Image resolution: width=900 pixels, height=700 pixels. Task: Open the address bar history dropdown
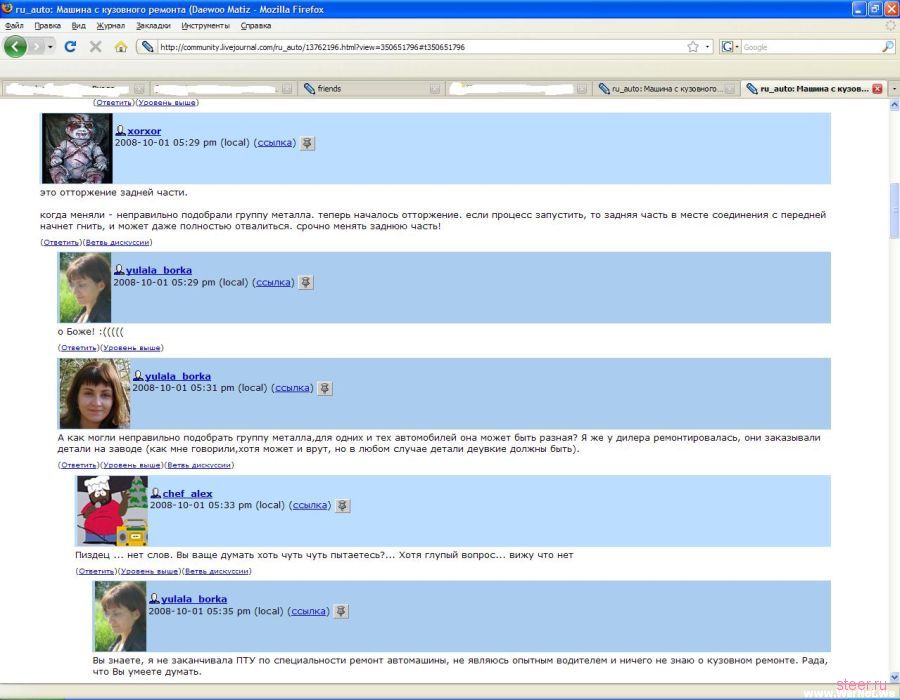coord(707,46)
